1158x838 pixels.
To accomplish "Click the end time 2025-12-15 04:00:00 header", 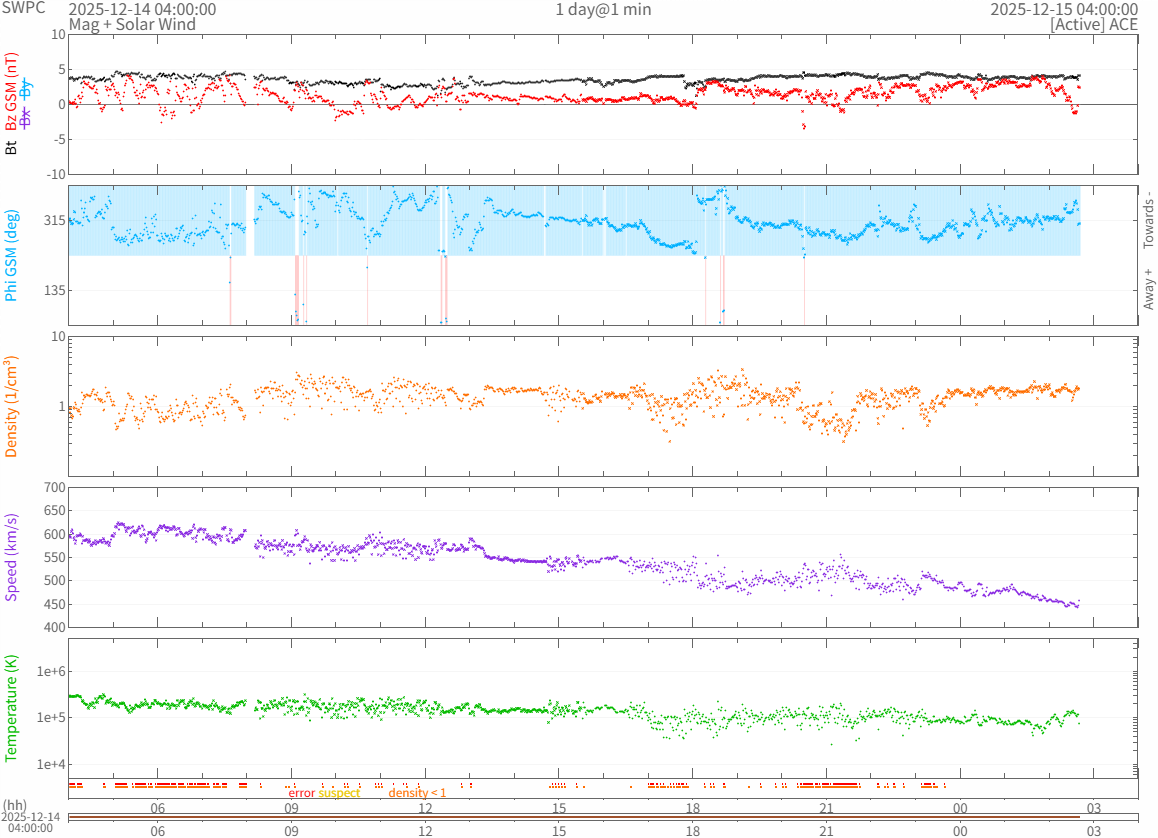I will (x=1064, y=9).
